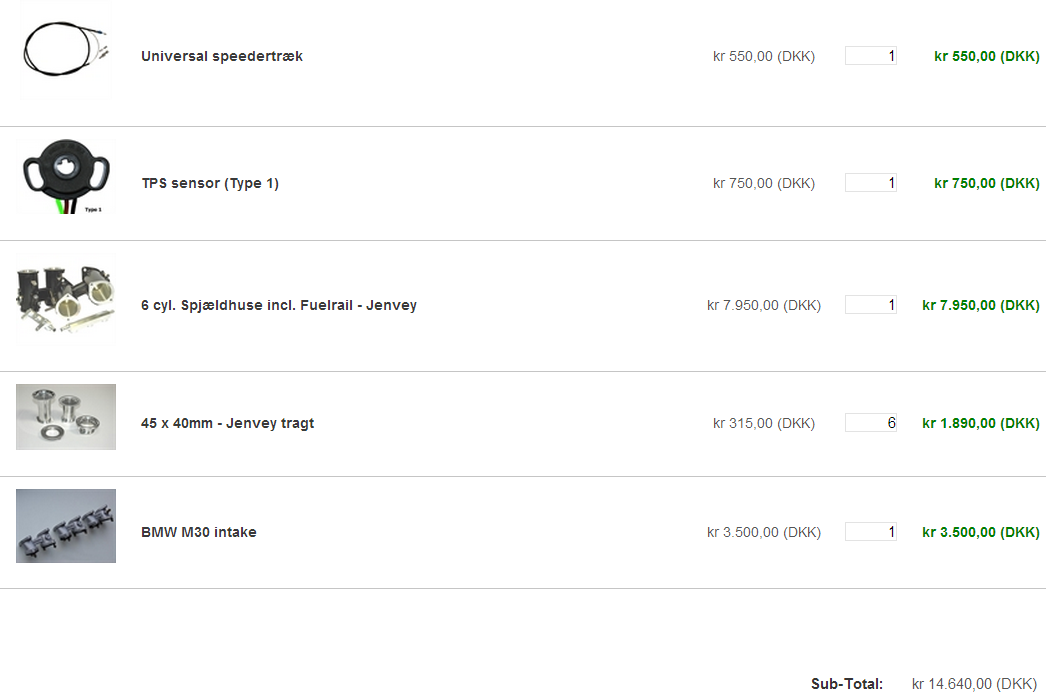Focus the Universal speedertræk quantity field
The width and height of the screenshot is (1047, 700).
871,56
